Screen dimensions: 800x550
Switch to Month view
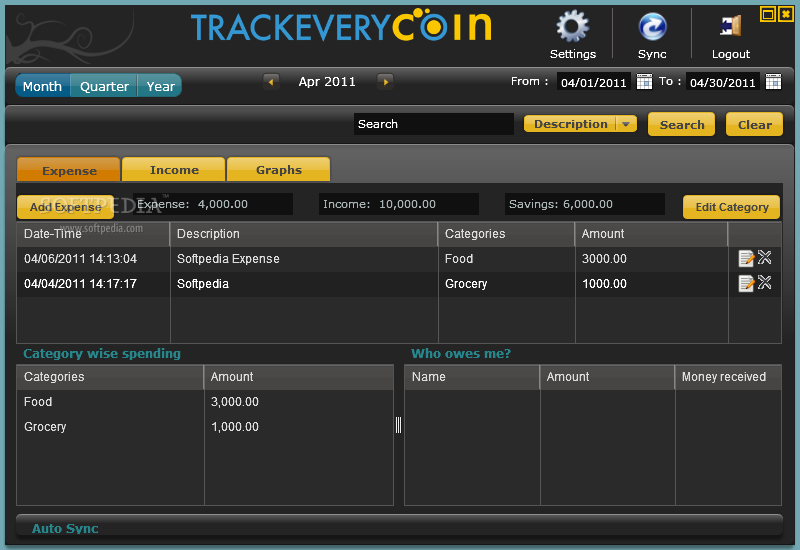[42, 86]
